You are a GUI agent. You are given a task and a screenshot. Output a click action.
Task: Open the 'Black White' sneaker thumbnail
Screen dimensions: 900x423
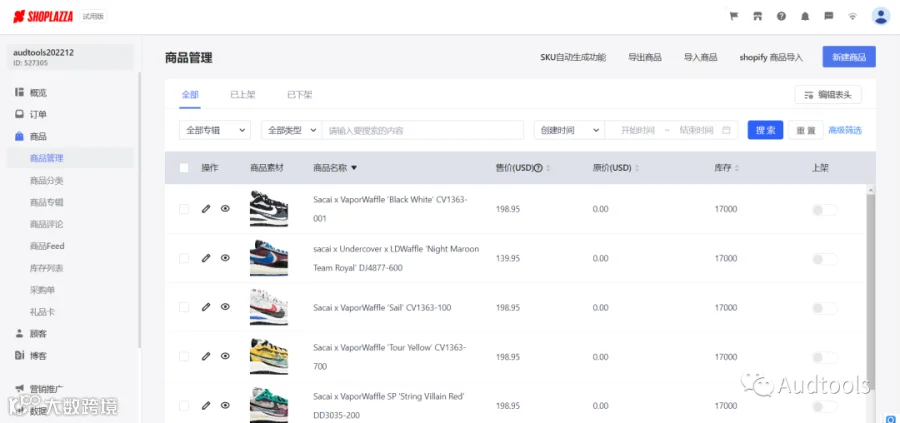269,209
